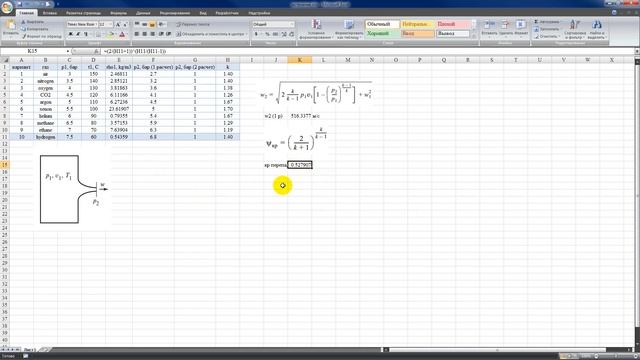Click the Name Box showing K15
Image resolution: width=640 pixels, height=360 pixels.
33,51
